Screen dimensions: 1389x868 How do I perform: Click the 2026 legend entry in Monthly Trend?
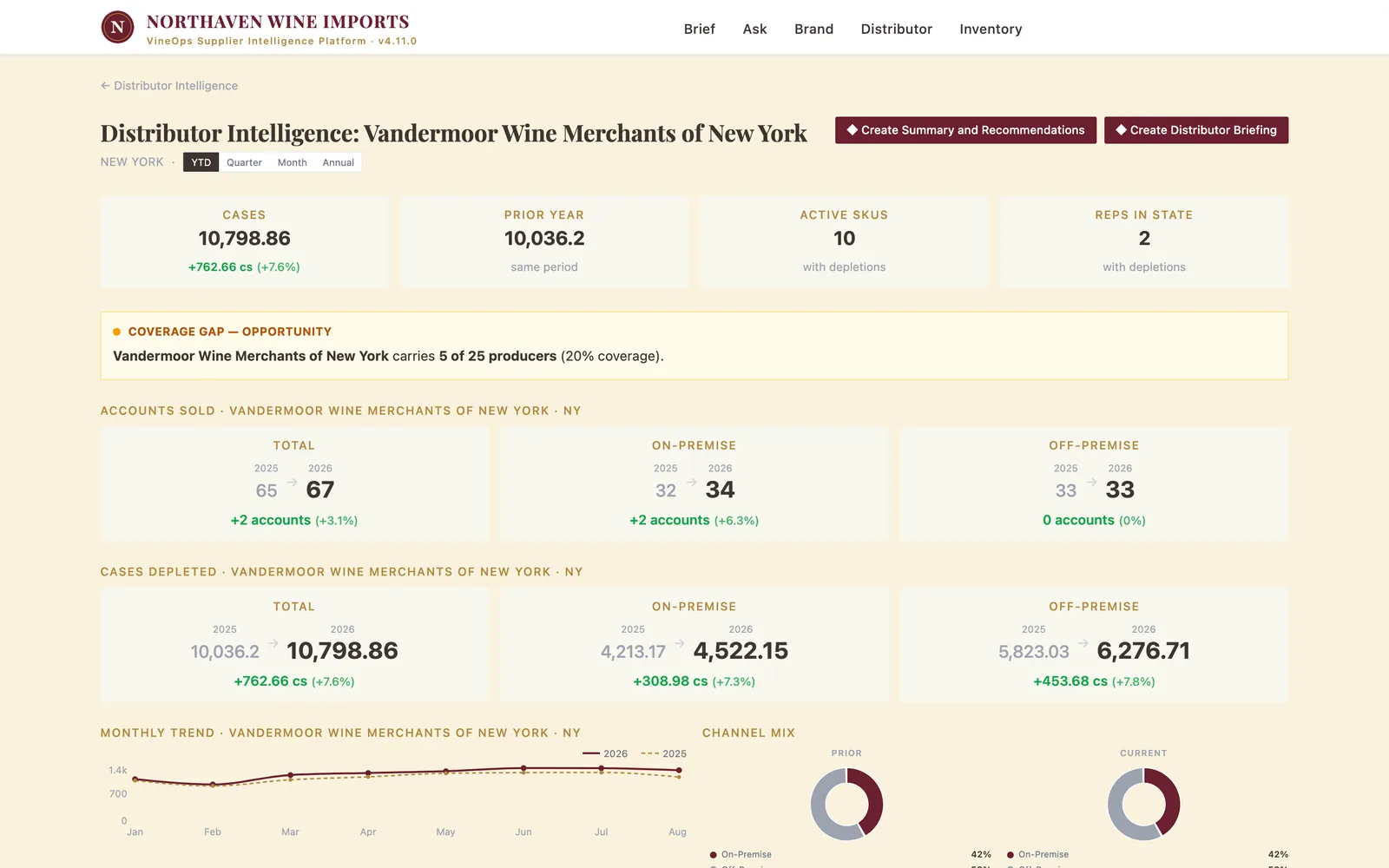tap(605, 753)
